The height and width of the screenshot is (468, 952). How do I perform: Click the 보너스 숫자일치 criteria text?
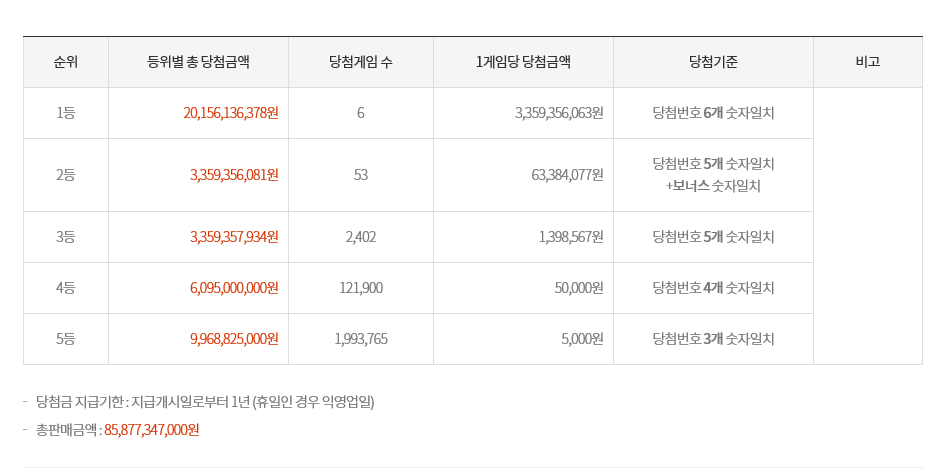coord(713,186)
